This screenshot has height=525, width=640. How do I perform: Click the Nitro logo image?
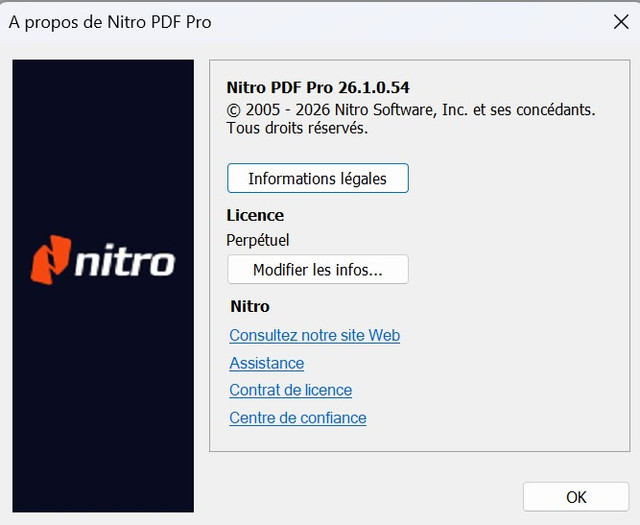[103, 260]
